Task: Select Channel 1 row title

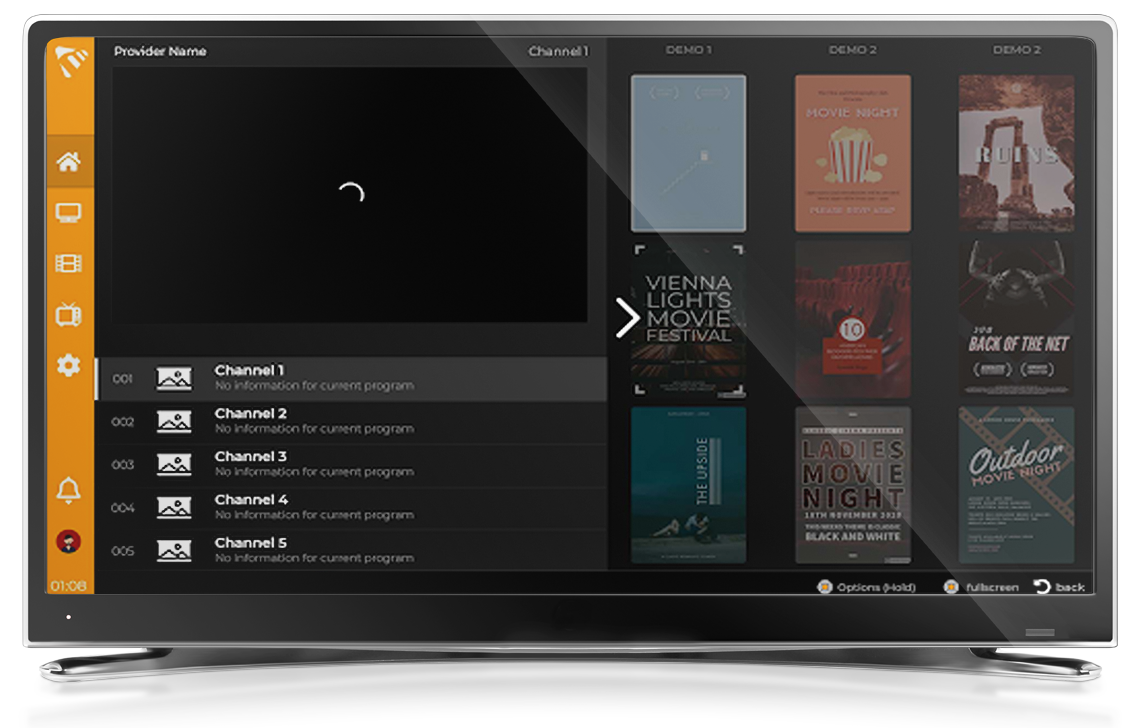Action: click(249, 370)
